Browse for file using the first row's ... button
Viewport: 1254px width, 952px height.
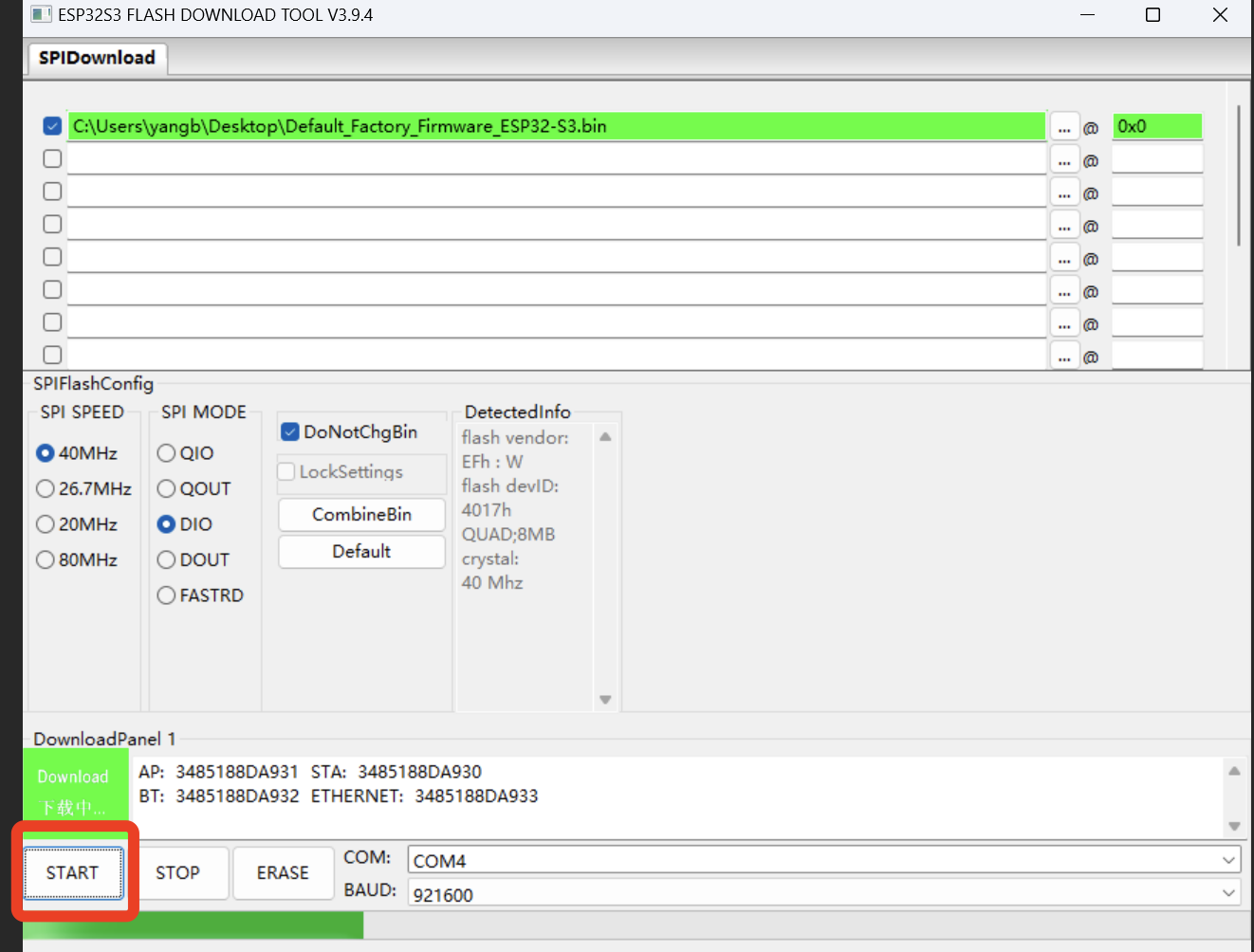coord(1064,127)
